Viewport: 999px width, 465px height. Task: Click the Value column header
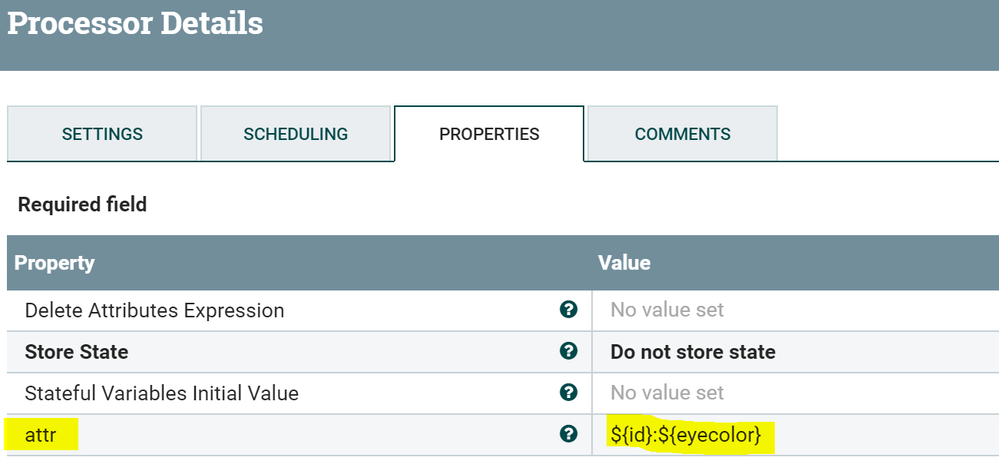pyautogui.click(x=624, y=263)
